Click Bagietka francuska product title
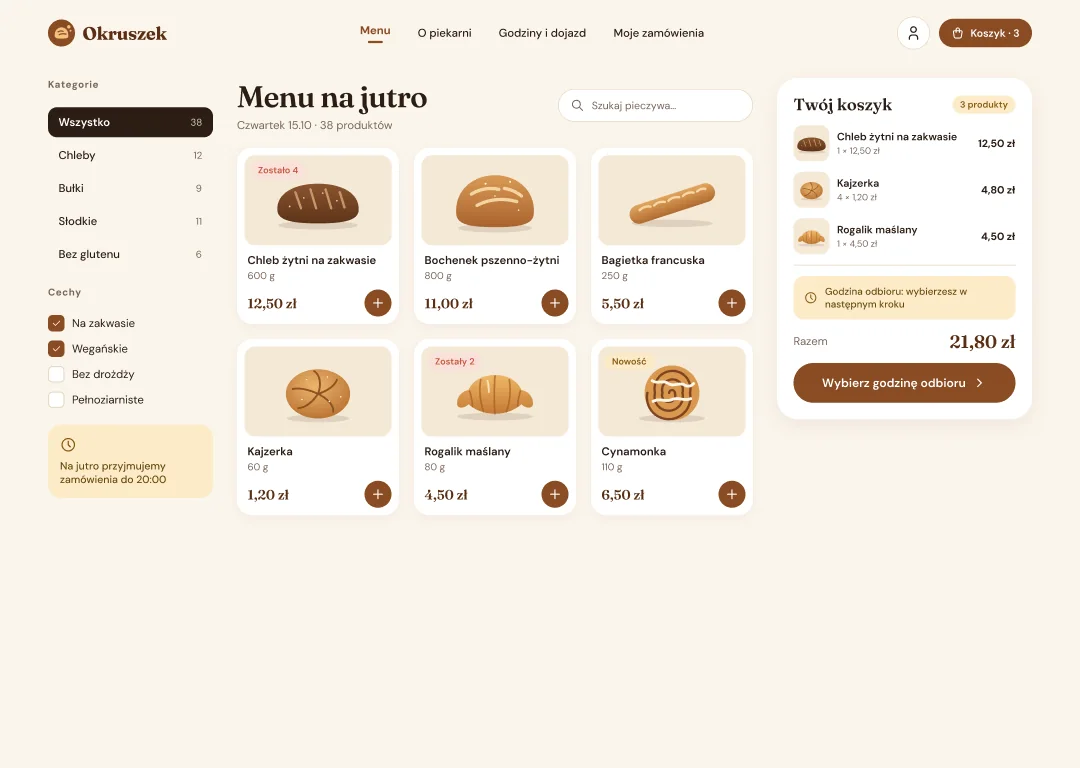Image resolution: width=1080 pixels, height=768 pixels. (x=653, y=260)
